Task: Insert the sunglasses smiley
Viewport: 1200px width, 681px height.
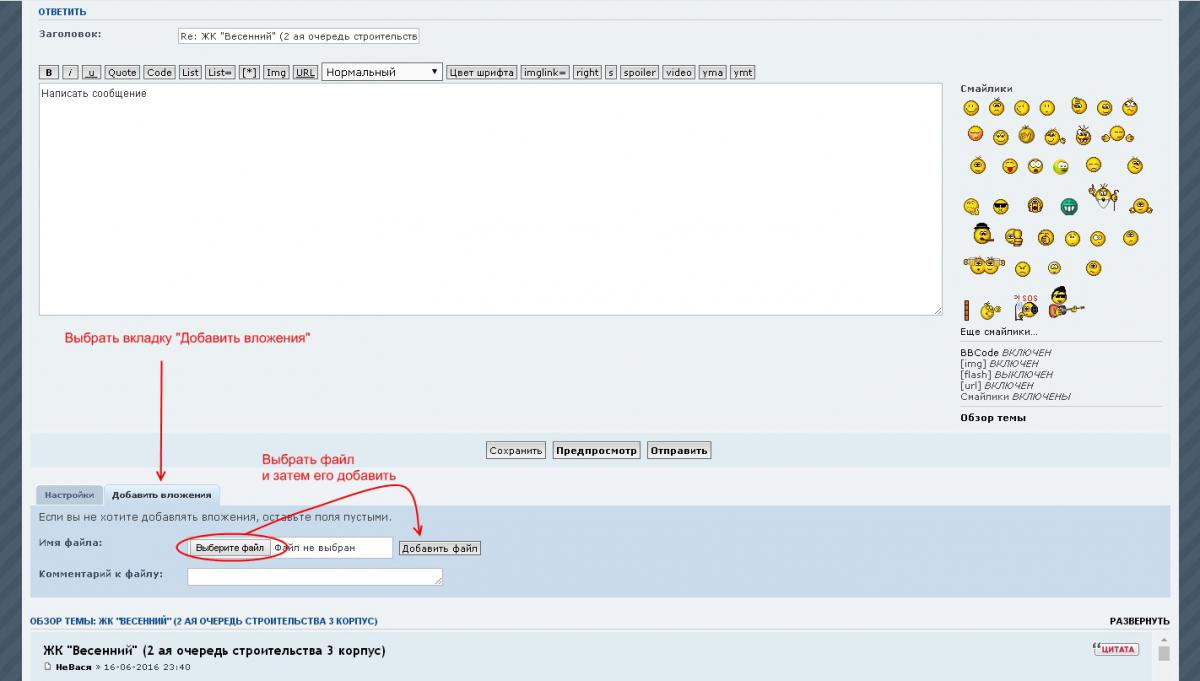Action: [x=1001, y=207]
